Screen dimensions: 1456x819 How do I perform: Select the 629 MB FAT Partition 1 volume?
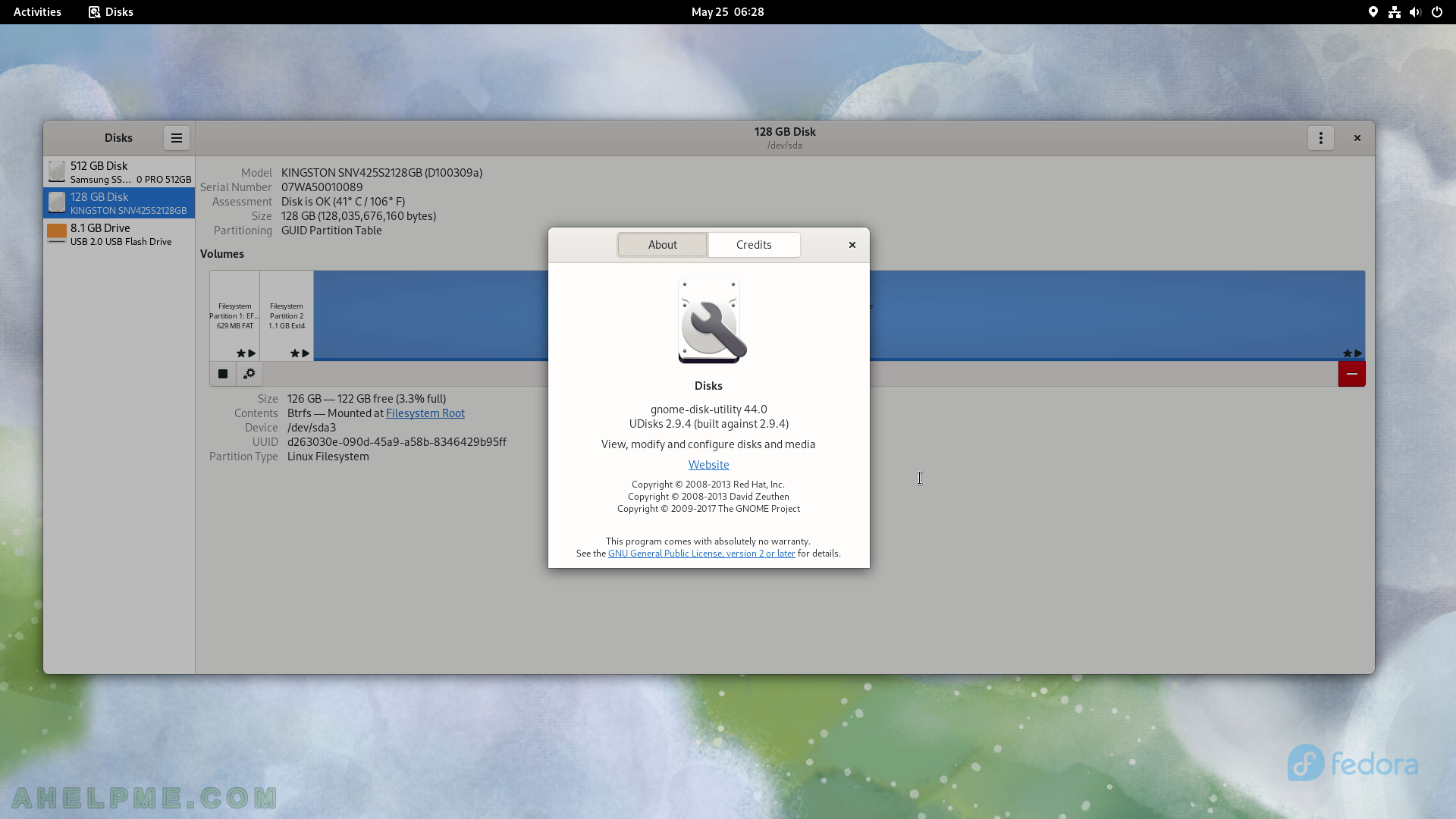coord(234,315)
